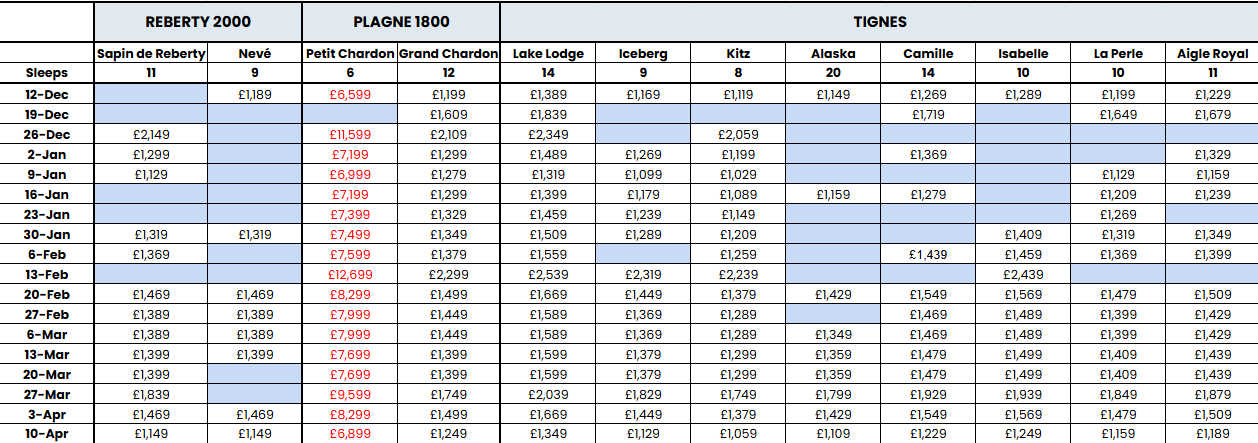Click the TIGNES resort header

tap(879, 22)
